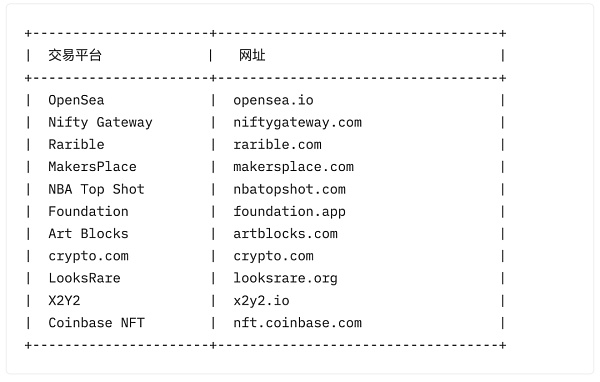Click the 网址 column header

(x=252, y=56)
